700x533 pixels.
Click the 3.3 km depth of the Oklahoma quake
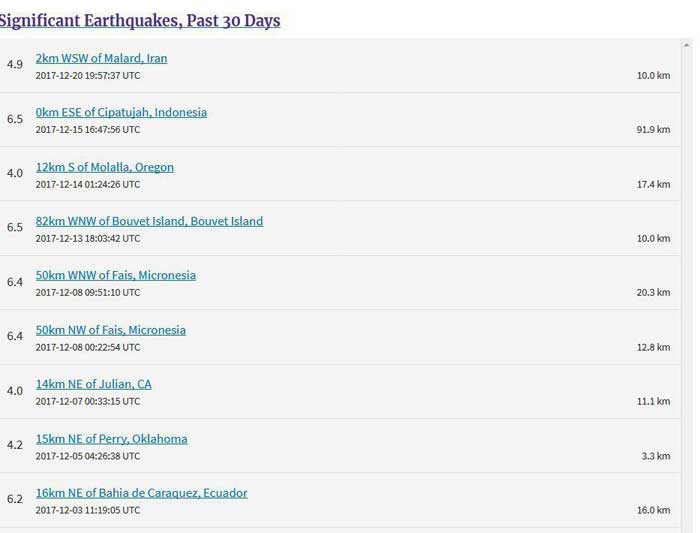(x=656, y=456)
